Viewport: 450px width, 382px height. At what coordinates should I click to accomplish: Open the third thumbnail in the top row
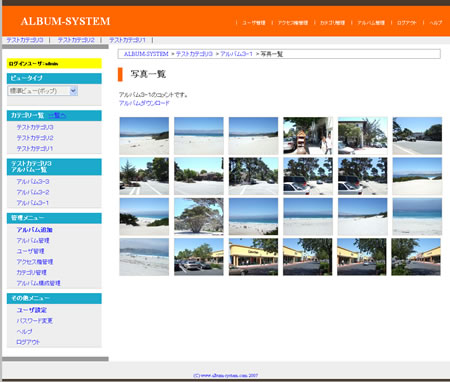253,136
